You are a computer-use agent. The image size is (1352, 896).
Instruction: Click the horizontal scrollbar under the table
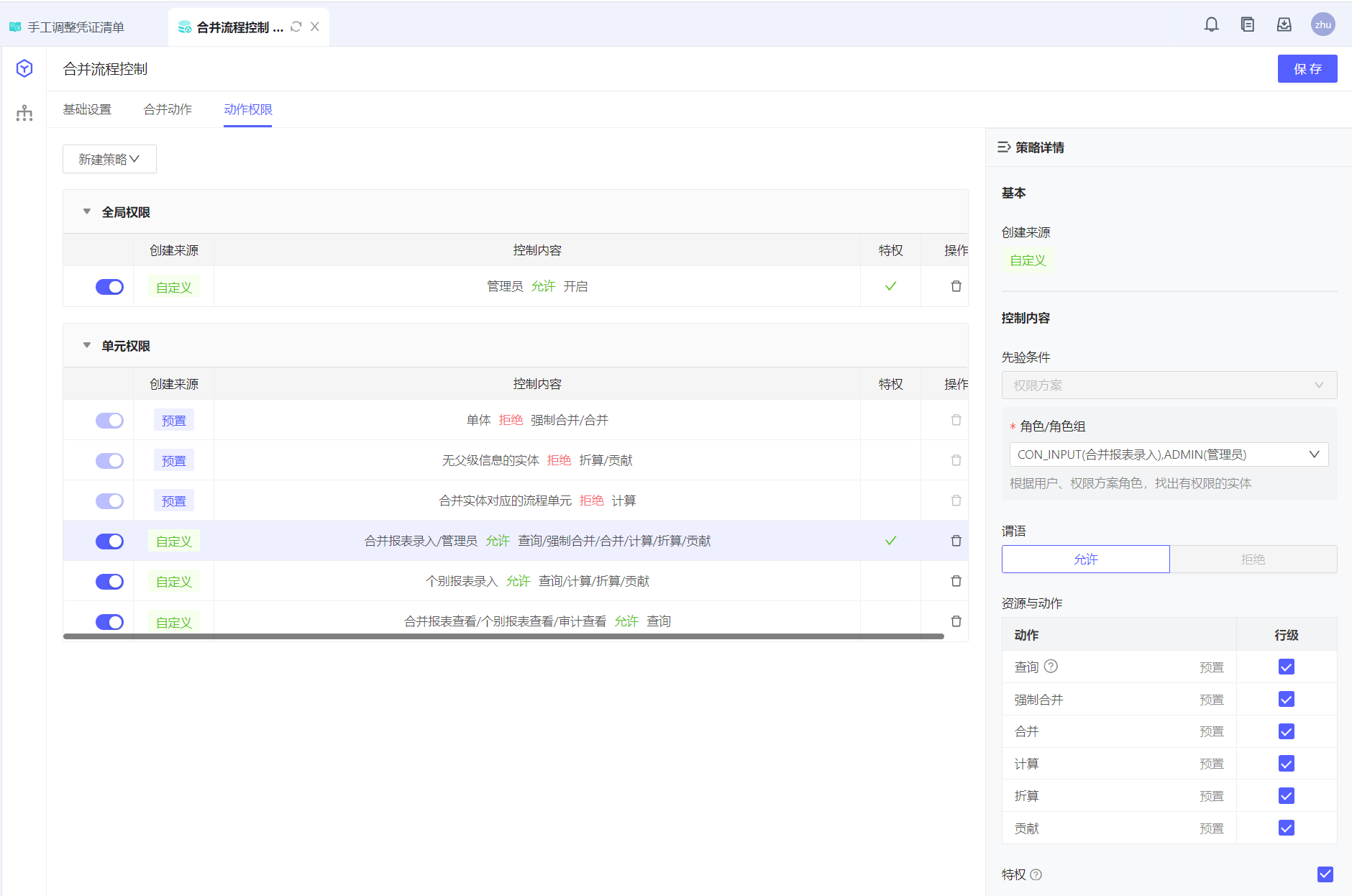503,636
